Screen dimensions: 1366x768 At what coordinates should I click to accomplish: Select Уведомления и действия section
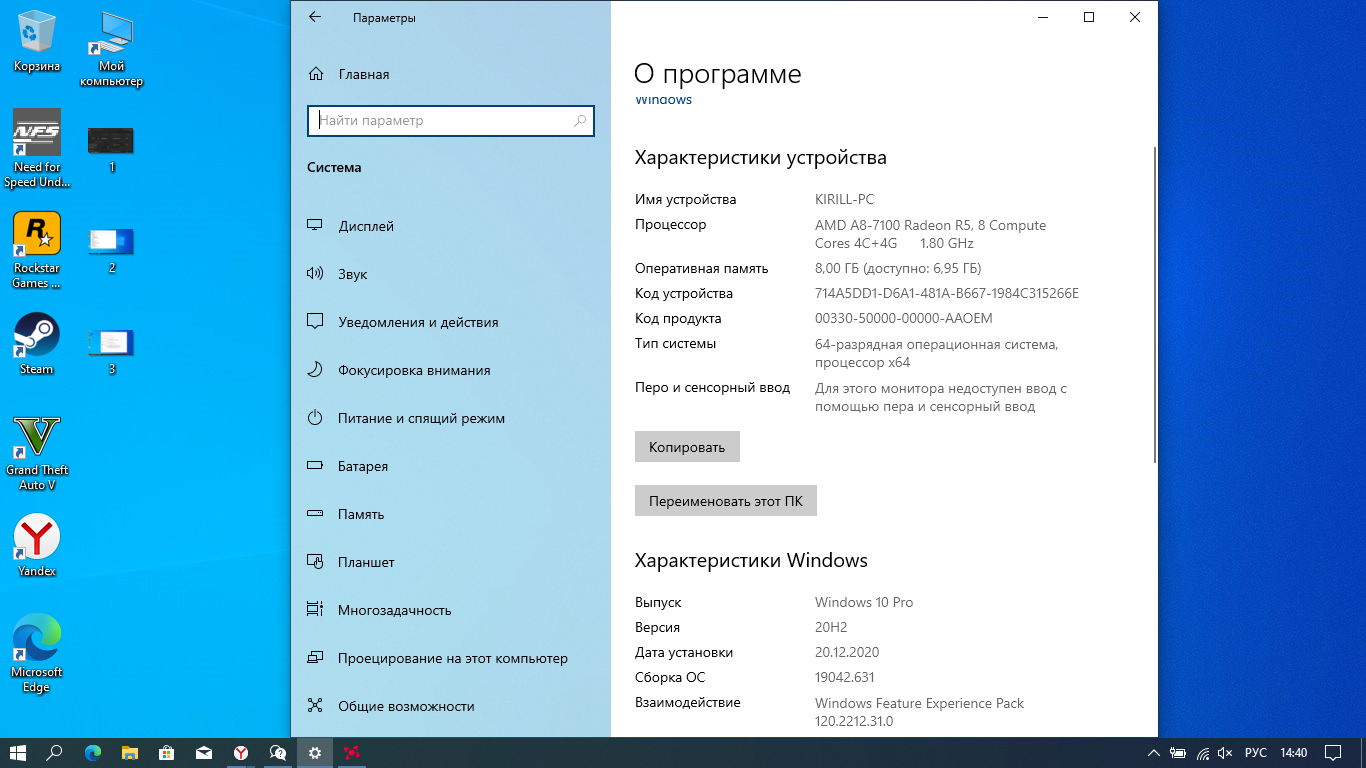450,322
